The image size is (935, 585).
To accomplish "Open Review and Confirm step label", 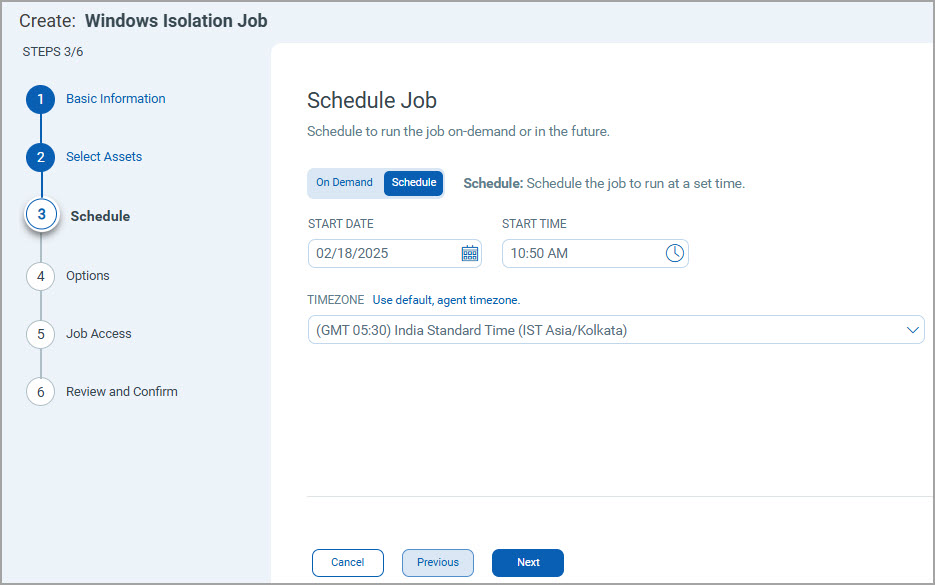I will click(122, 392).
